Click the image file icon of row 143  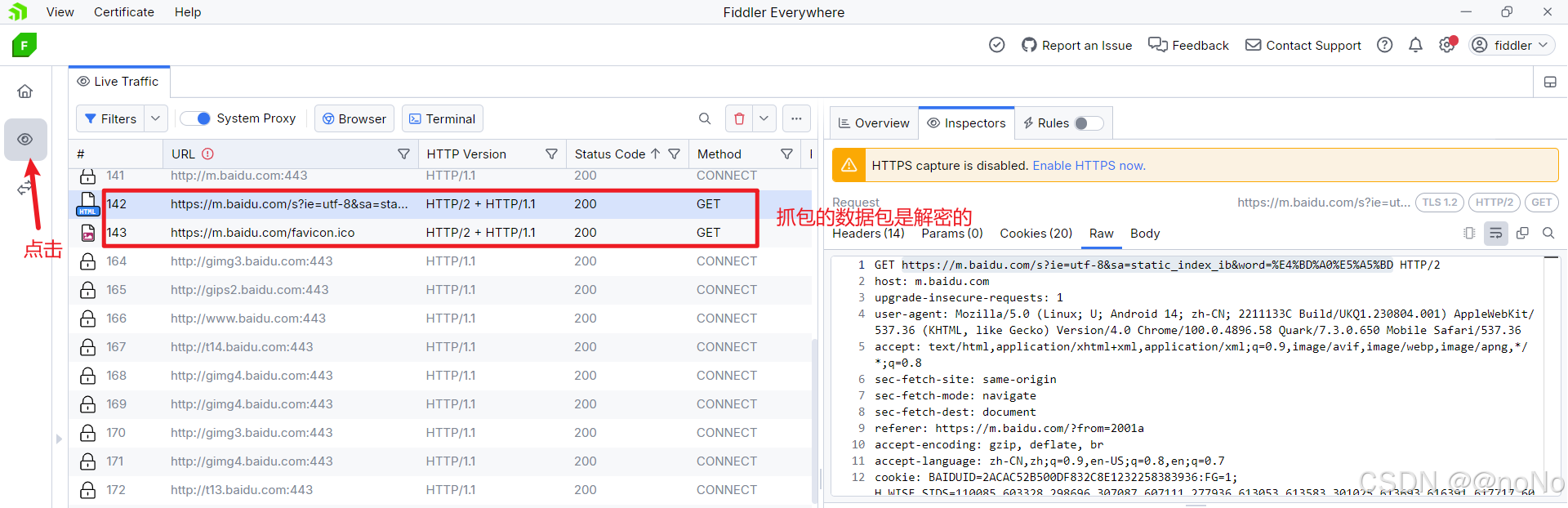pyautogui.click(x=87, y=233)
